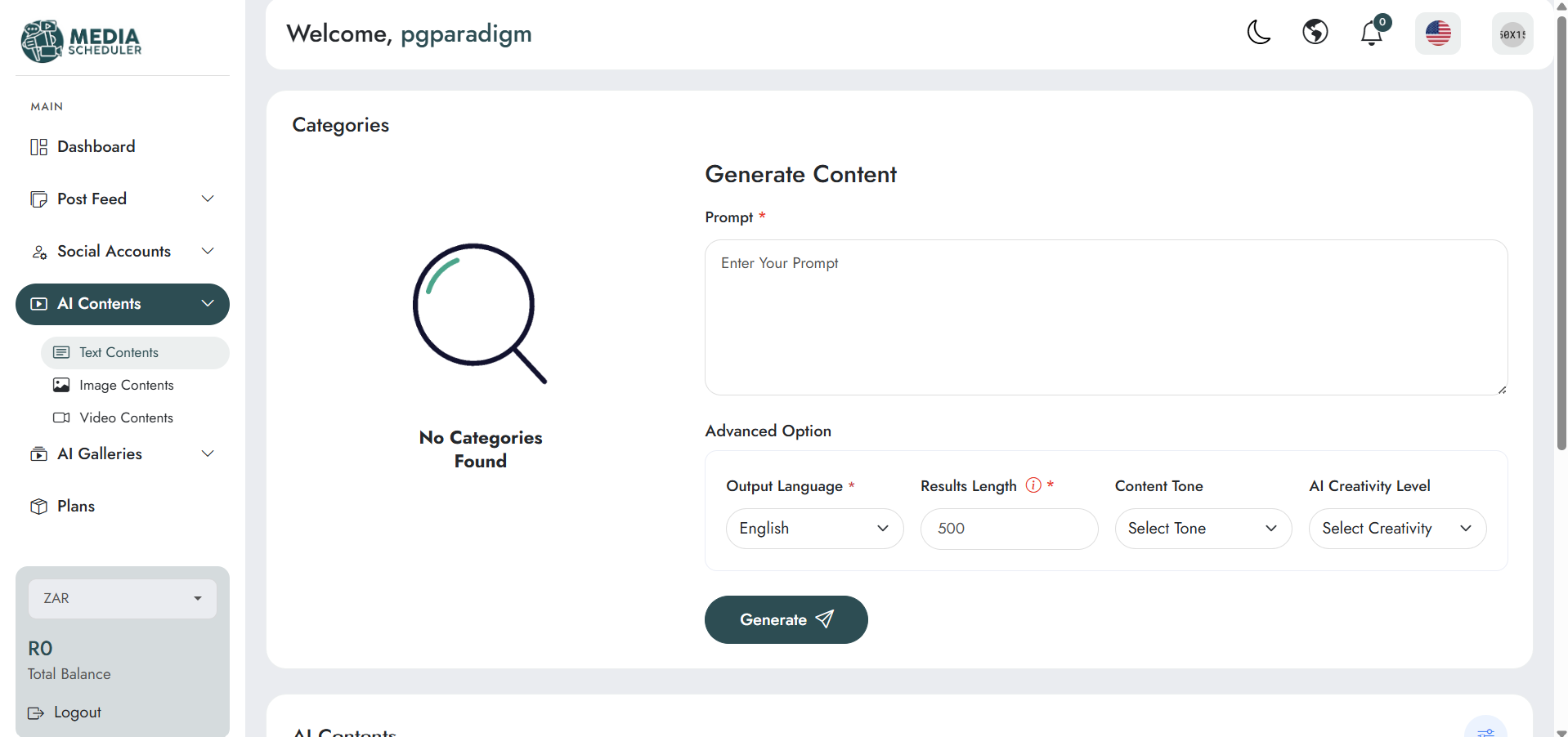
Task: Collapse the AI Contents menu
Action: pos(123,304)
